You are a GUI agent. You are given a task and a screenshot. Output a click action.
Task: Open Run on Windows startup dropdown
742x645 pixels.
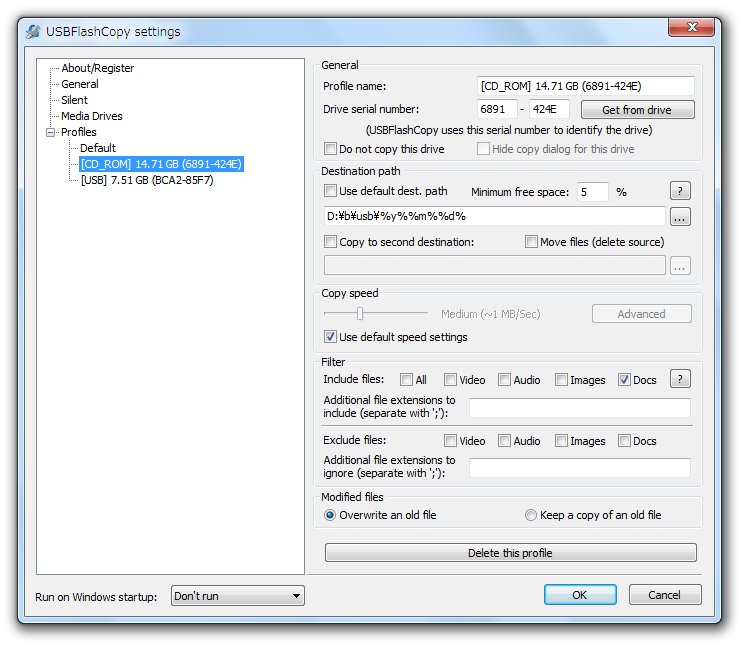tap(238, 596)
